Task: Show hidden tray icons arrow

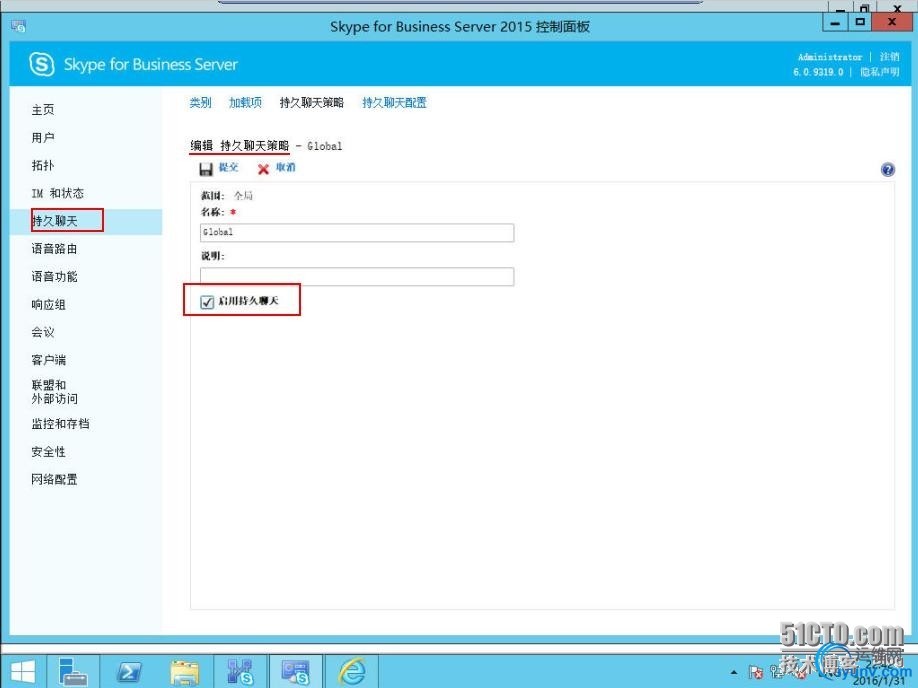Action: click(x=734, y=672)
